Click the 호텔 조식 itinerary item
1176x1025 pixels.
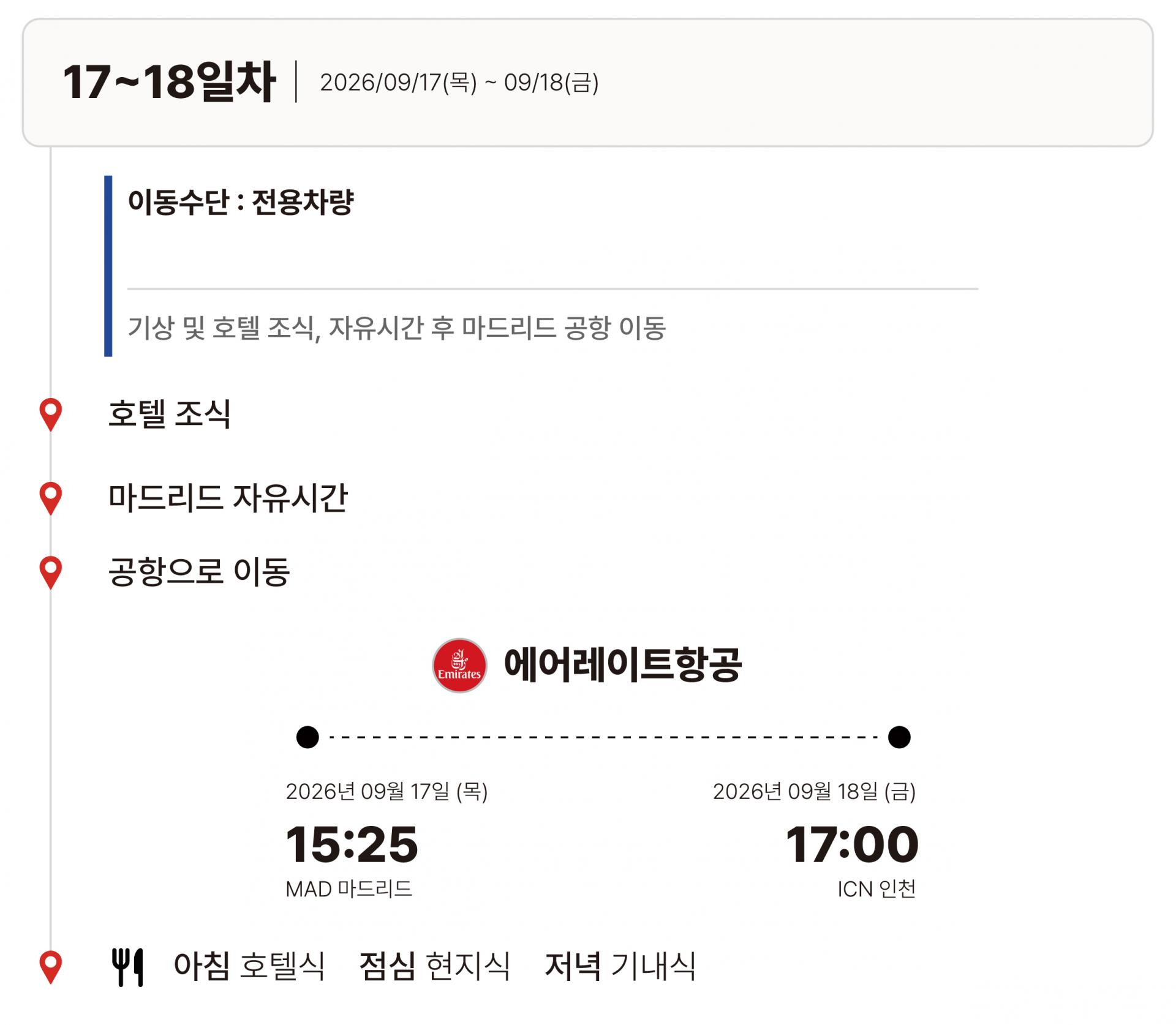tap(170, 414)
